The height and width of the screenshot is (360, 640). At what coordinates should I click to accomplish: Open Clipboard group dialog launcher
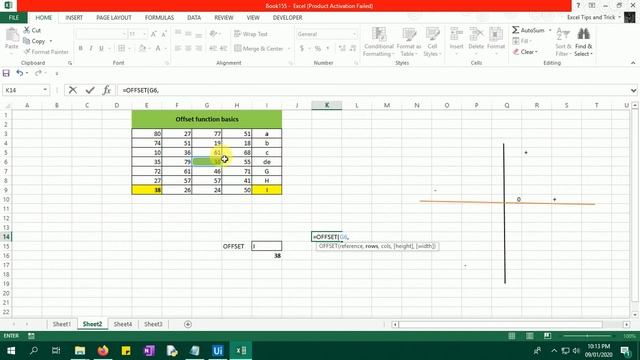coord(70,63)
